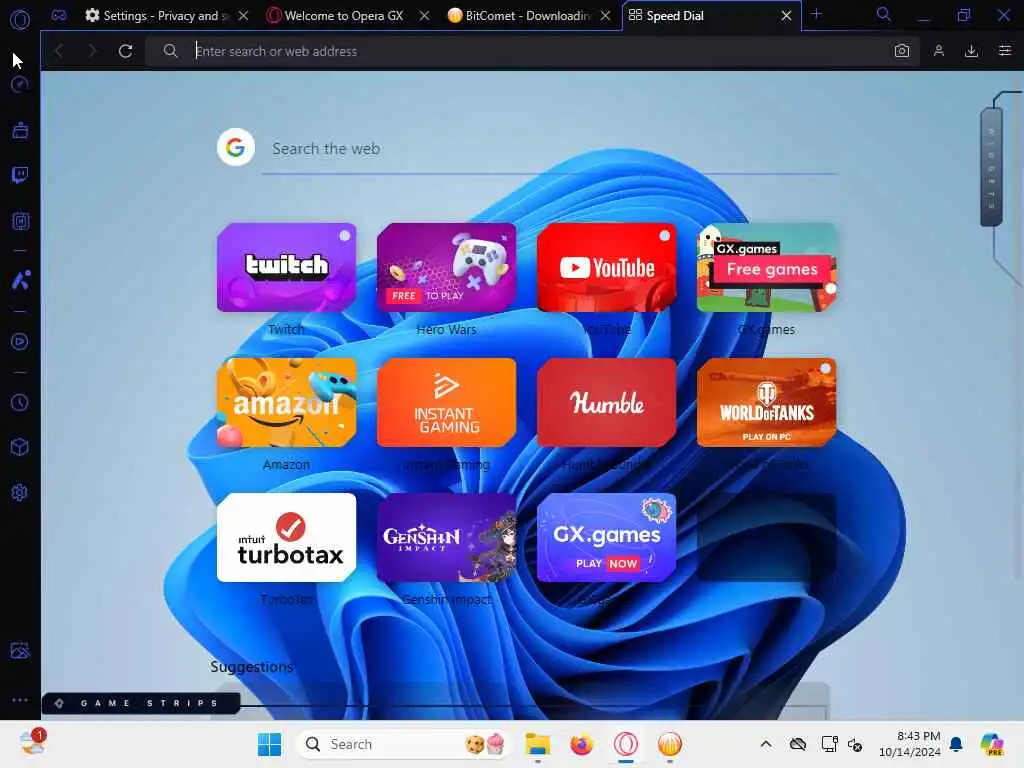Open Player icon in sidebar
This screenshot has width=1024, height=768.
[x=20, y=342]
